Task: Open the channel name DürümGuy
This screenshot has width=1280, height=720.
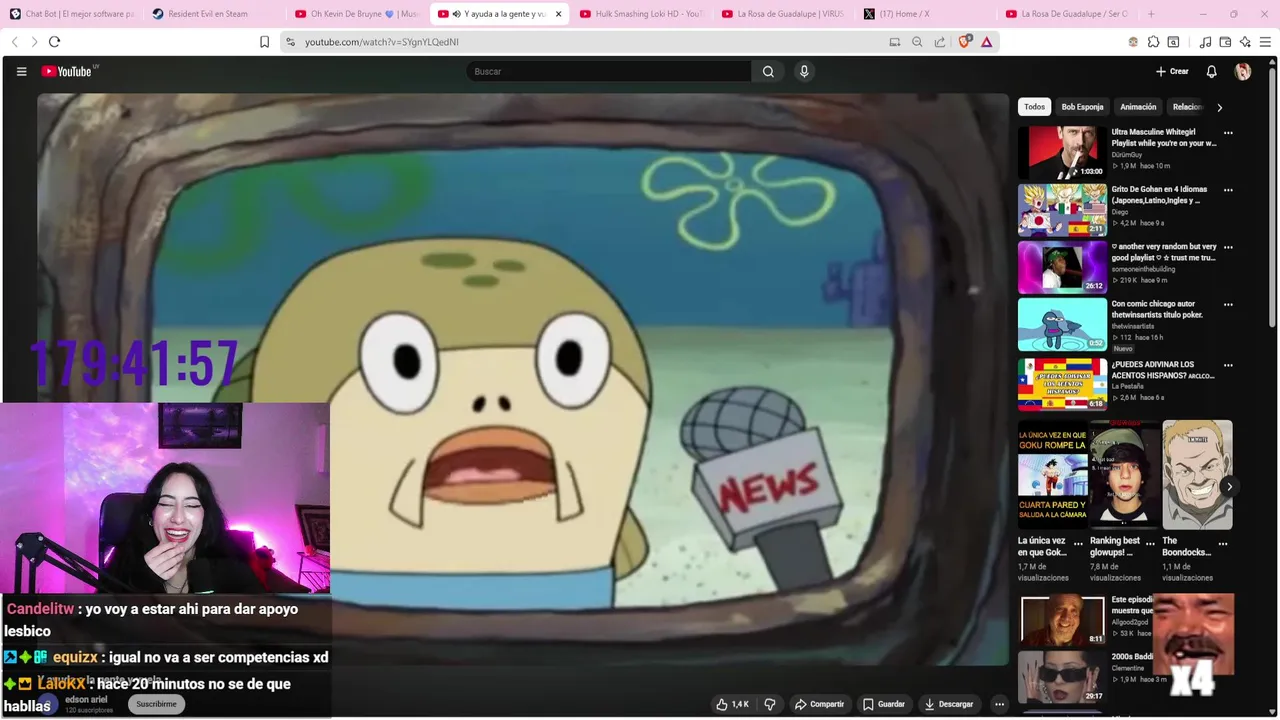Action: (x=1126, y=155)
